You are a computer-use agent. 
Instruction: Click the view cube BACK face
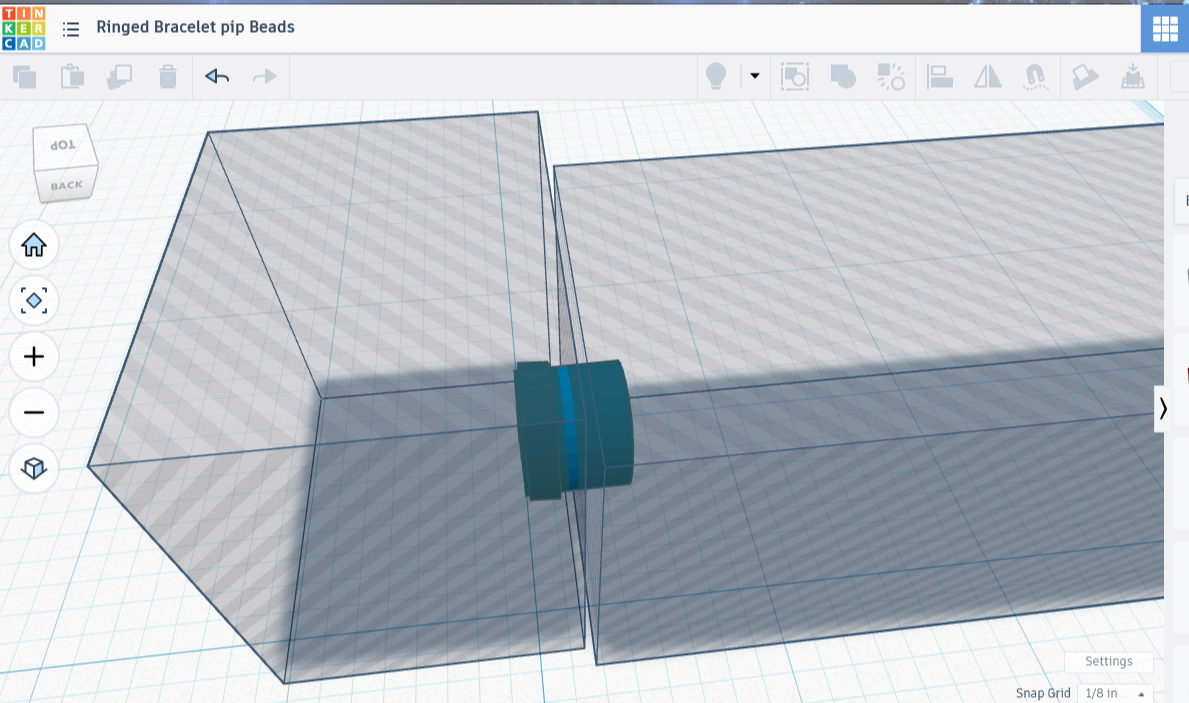coord(67,186)
